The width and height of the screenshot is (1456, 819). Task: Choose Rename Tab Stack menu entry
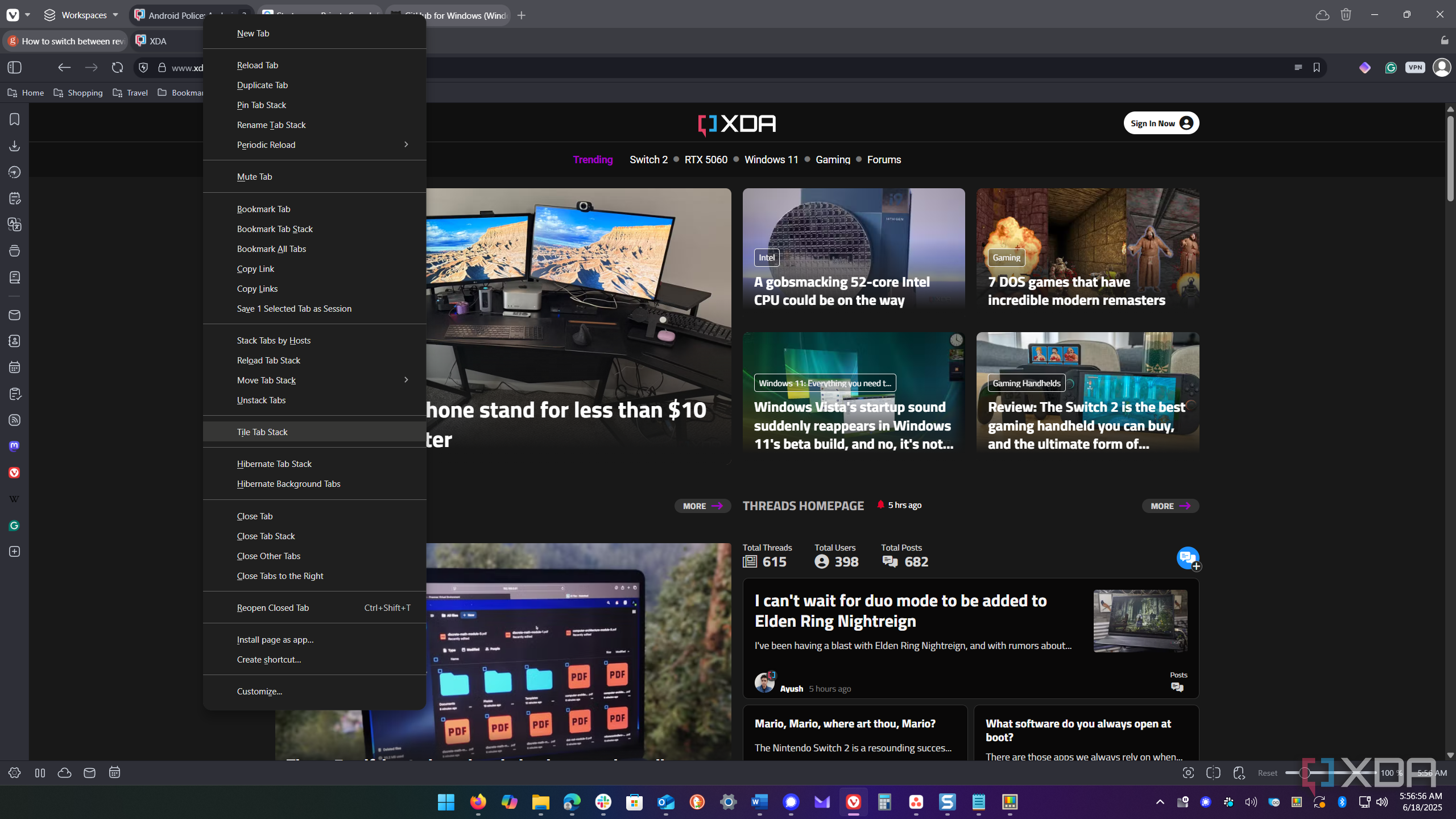tap(315, 125)
